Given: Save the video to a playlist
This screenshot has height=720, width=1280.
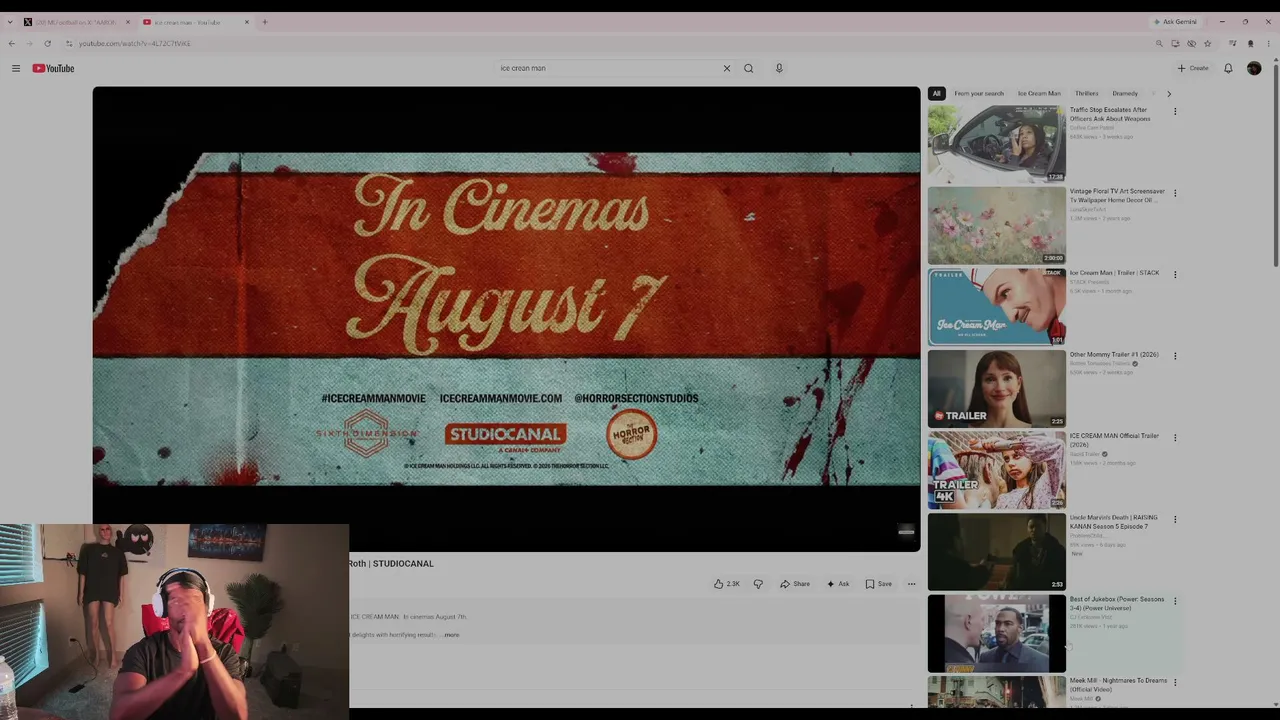Looking at the screenshot, I should click(x=878, y=584).
